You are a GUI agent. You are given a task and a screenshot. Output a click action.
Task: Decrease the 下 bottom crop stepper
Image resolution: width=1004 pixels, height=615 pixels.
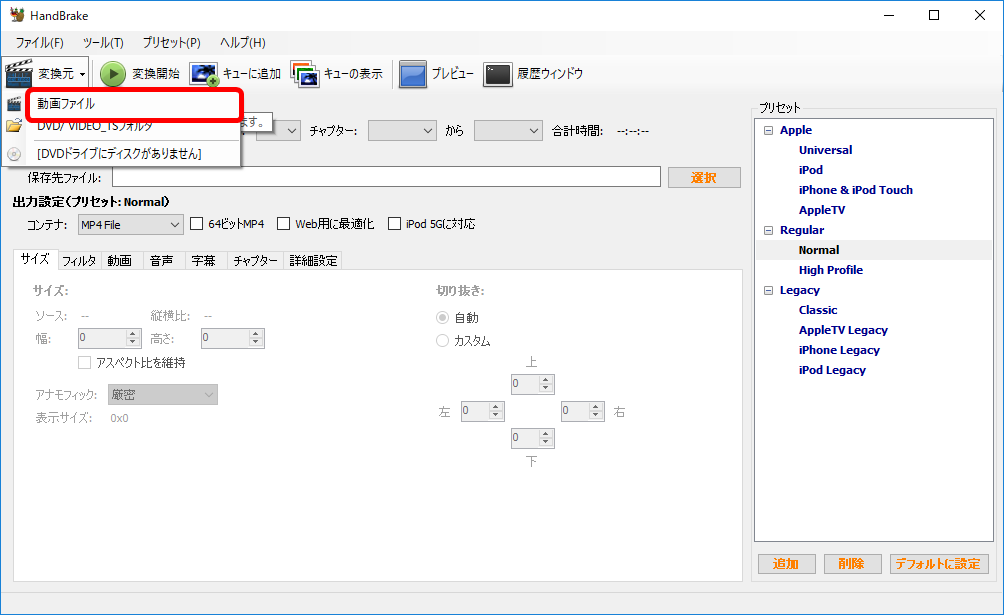point(546,442)
